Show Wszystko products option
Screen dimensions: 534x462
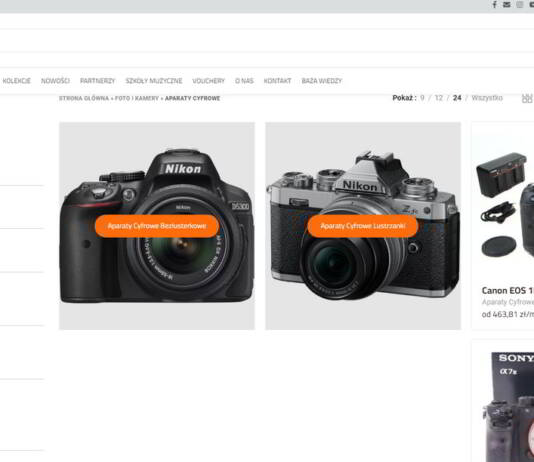click(x=487, y=98)
